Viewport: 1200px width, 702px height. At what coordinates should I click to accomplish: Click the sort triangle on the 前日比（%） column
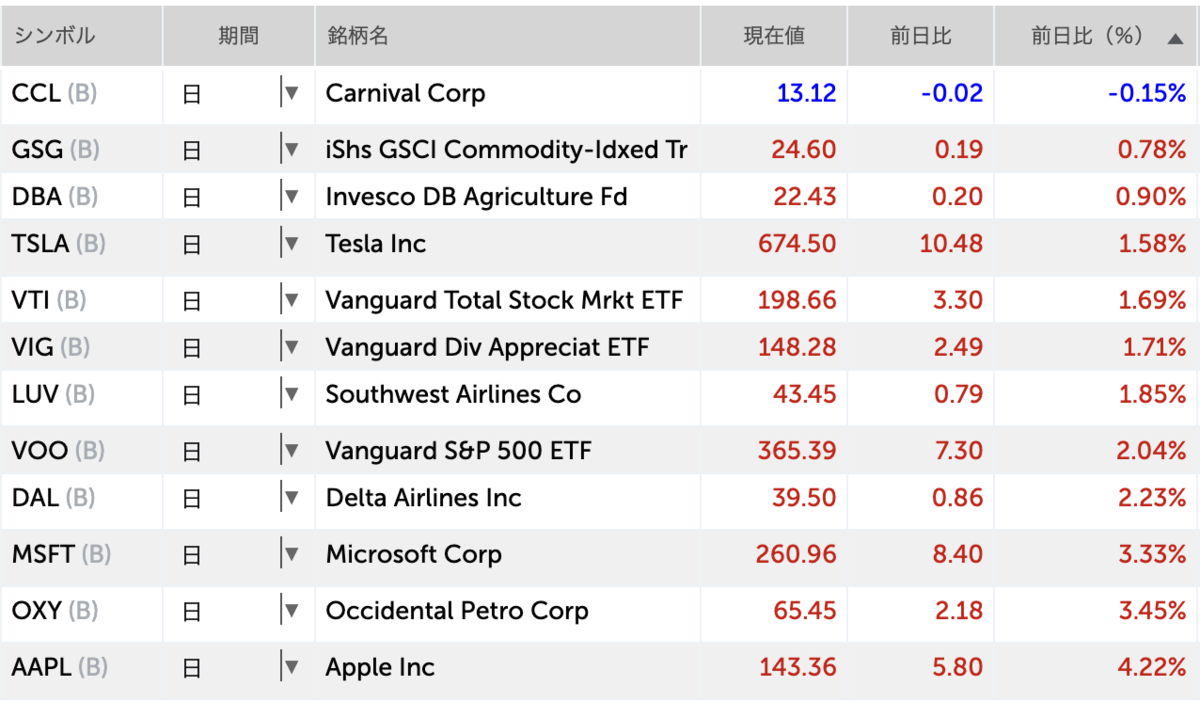click(1174, 36)
